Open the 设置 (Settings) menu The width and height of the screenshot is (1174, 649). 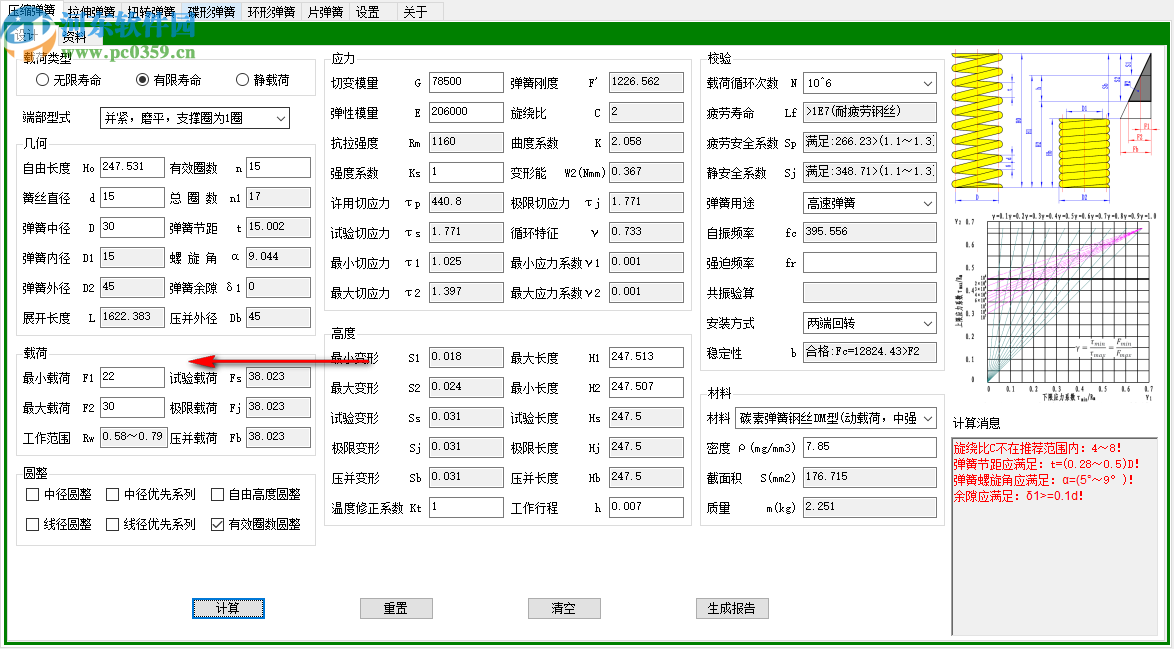click(x=366, y=10)
